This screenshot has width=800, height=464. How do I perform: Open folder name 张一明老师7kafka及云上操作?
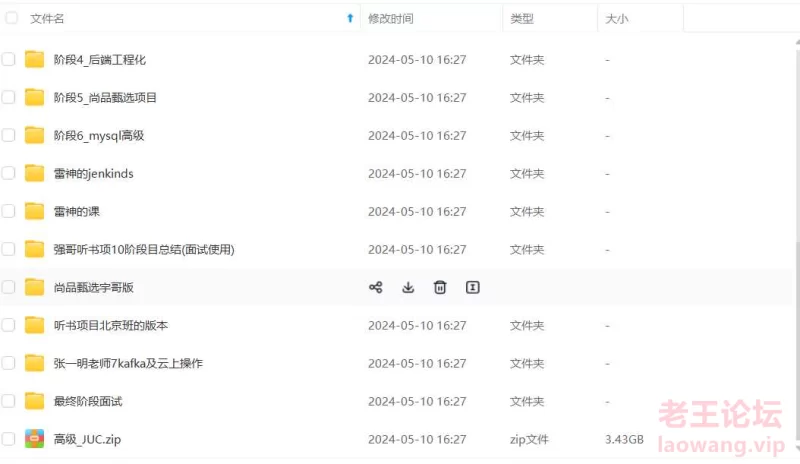(128, 363)
